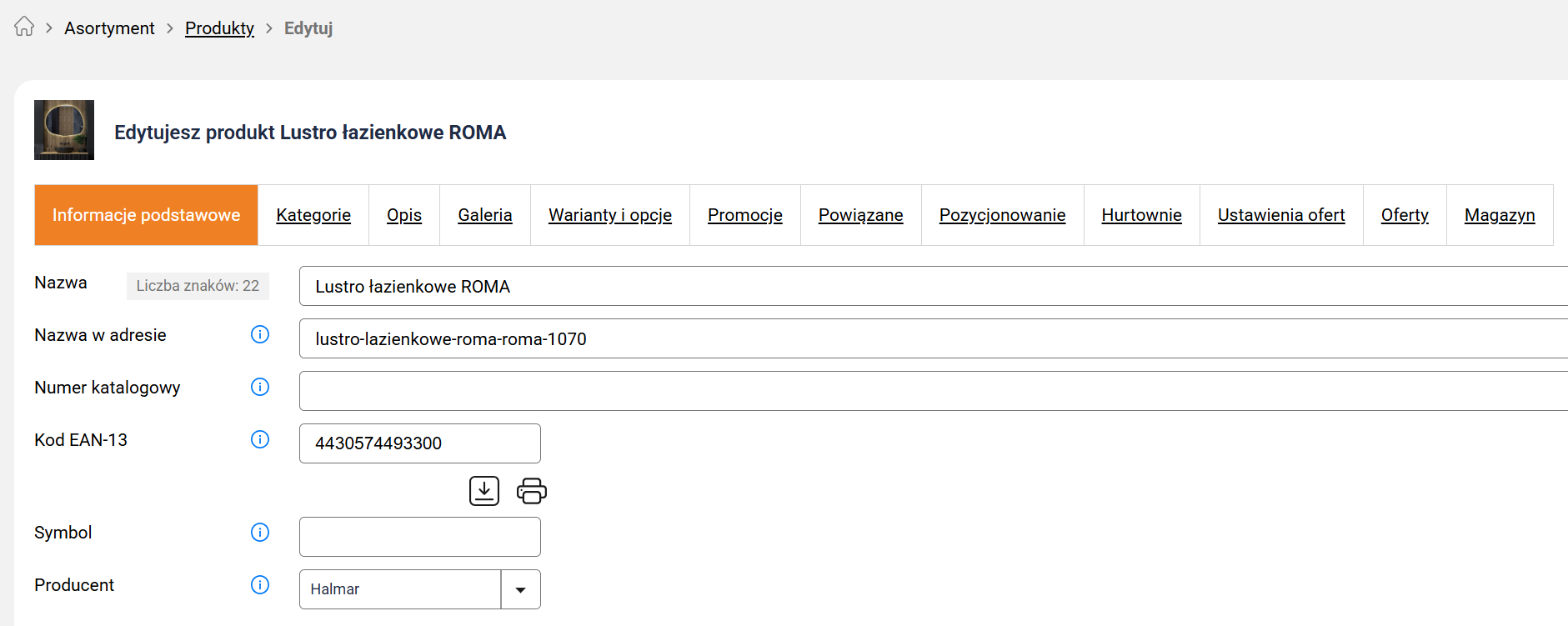Screen dimensions: 1568x626
Task: Print the EAN barcode
Action: 531,491
